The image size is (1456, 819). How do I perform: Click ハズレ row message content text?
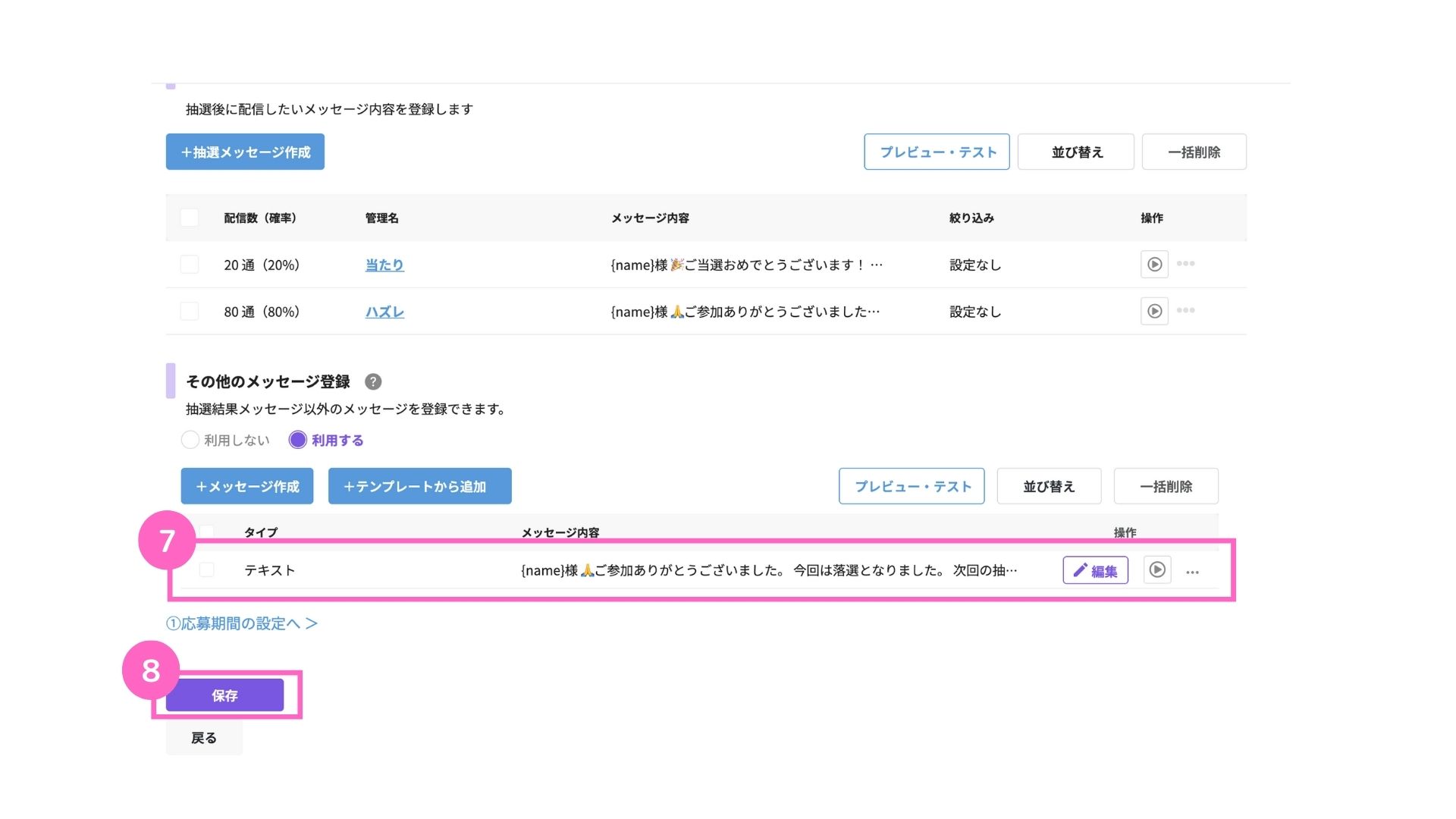(x=745, y=312)
